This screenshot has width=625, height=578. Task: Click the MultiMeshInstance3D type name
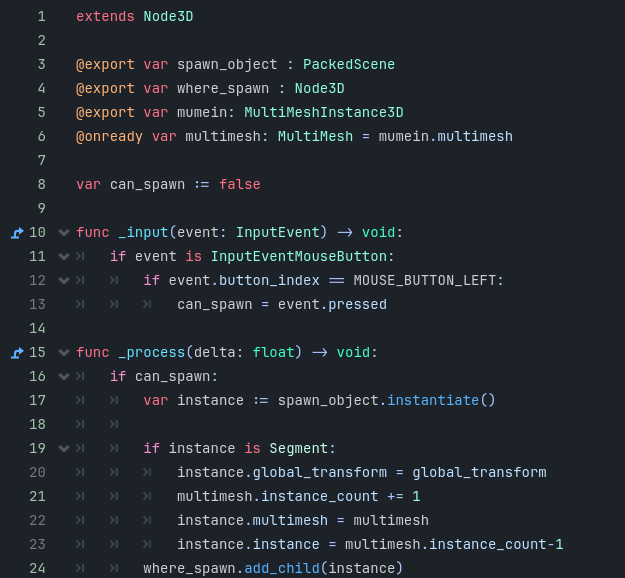coord(324,113)
